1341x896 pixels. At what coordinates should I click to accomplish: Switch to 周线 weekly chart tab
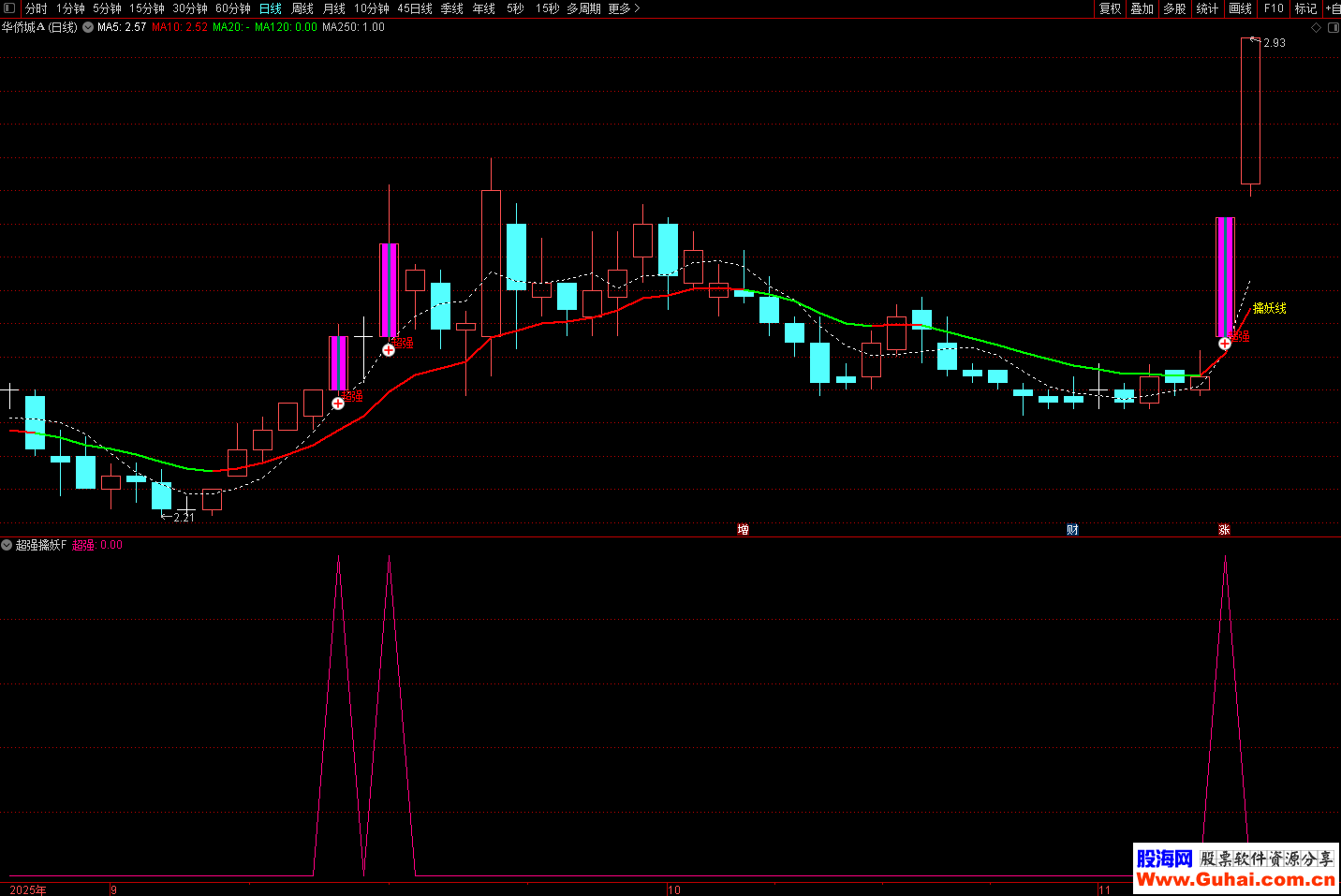302,8
